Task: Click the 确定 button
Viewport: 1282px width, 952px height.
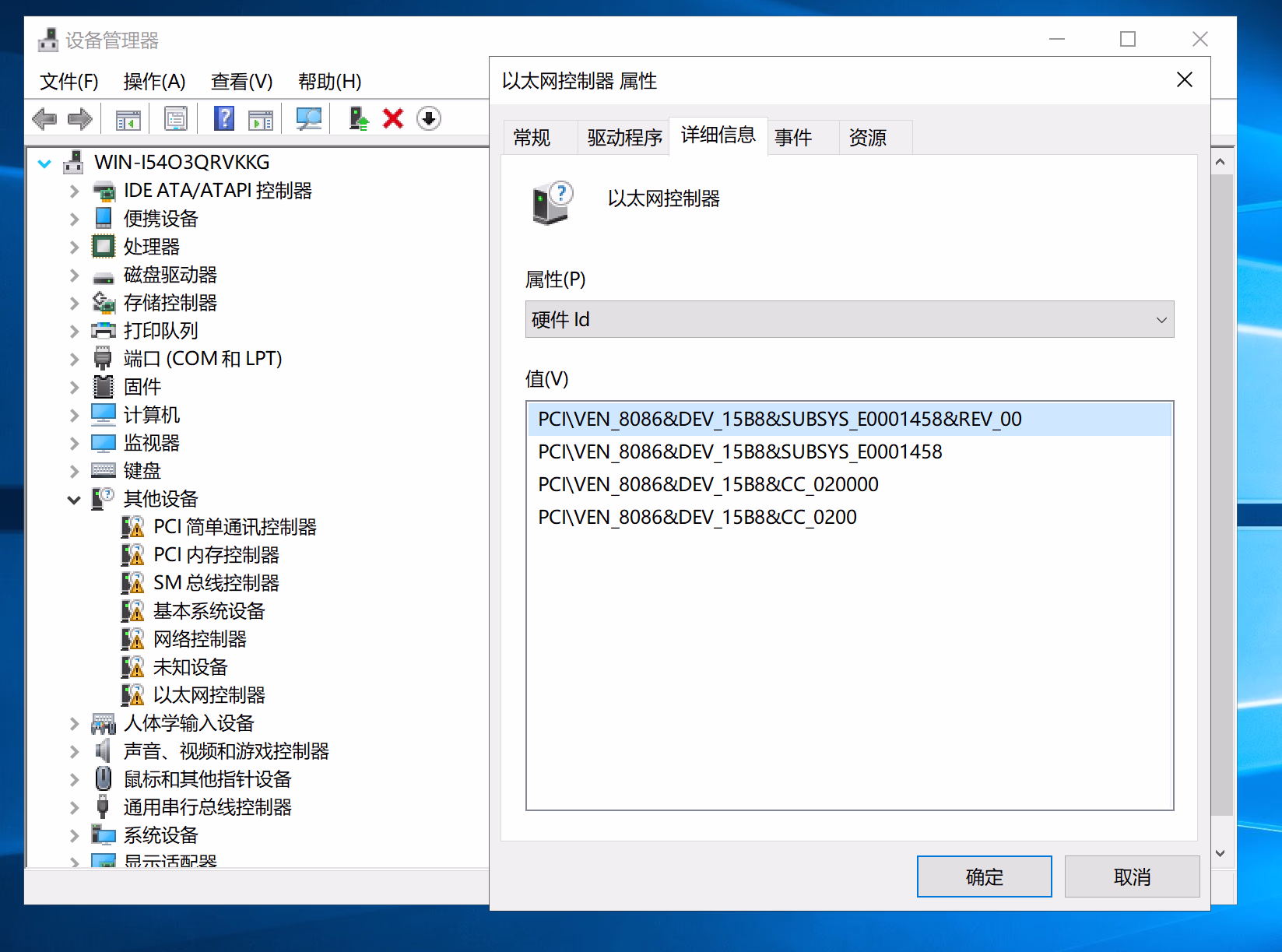Action: click(x=984, y=876)
